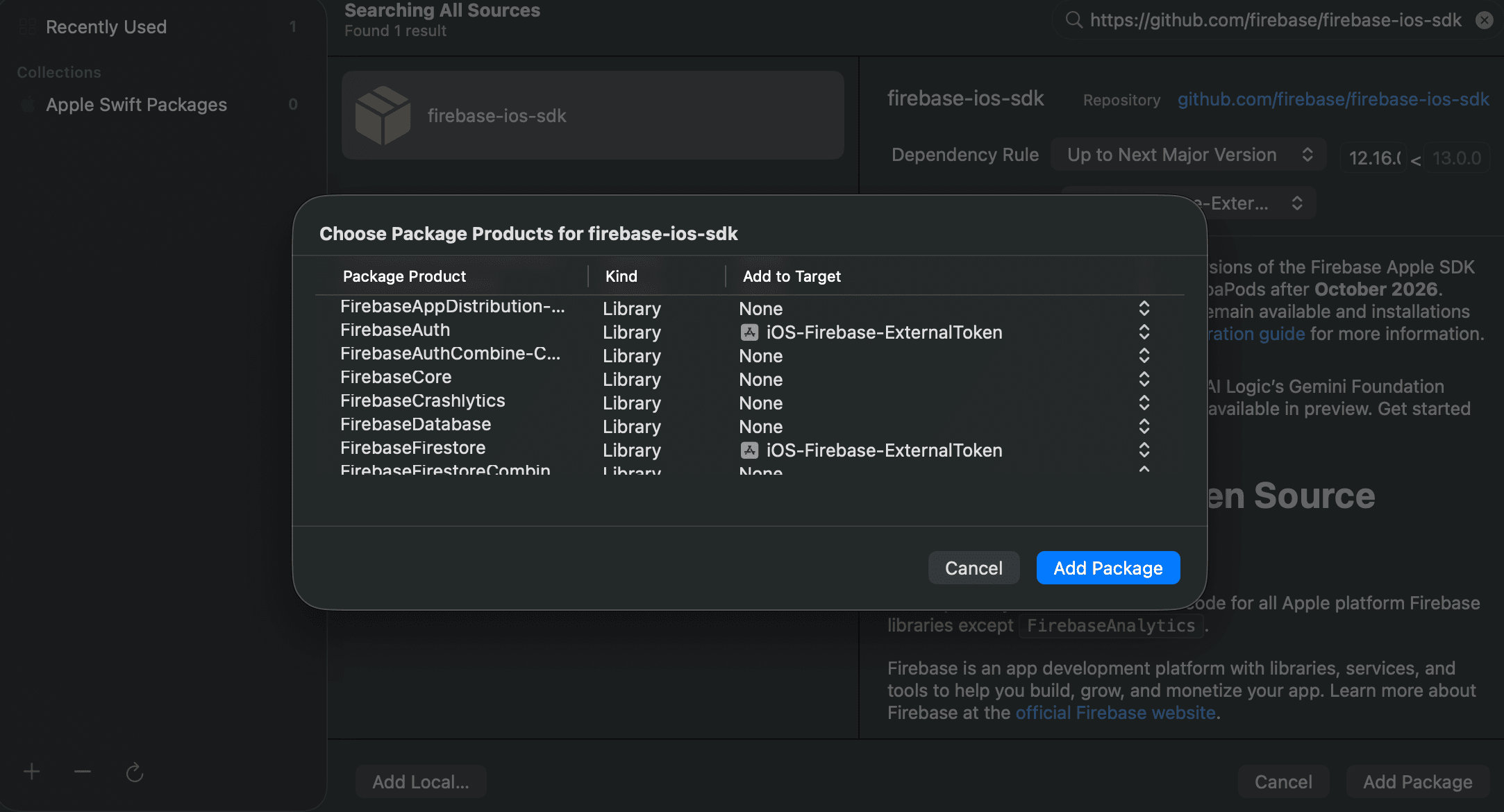Select the firebase-ios-sdk search result

(x=593, y=115)
